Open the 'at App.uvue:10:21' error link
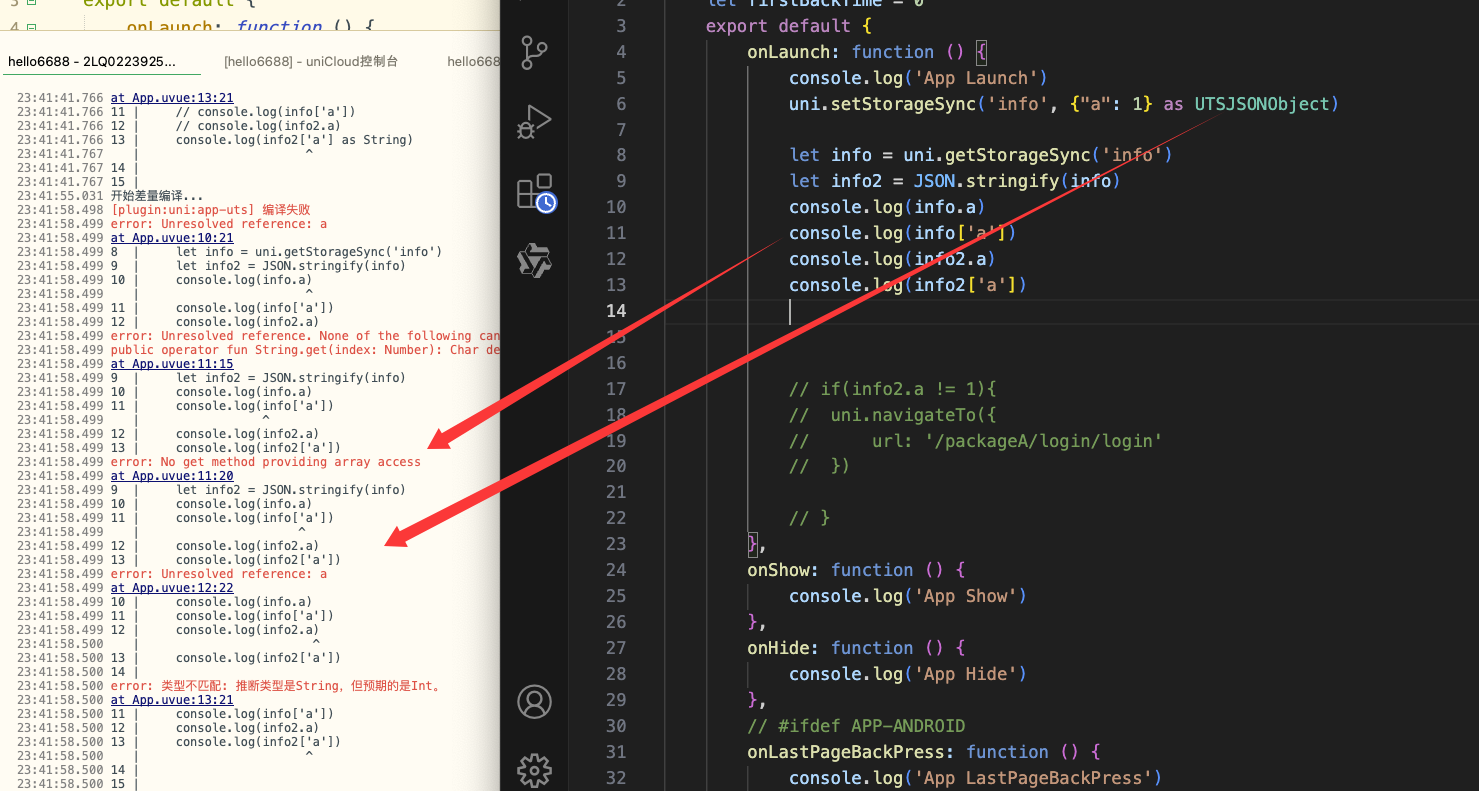 tap(172, 238)
